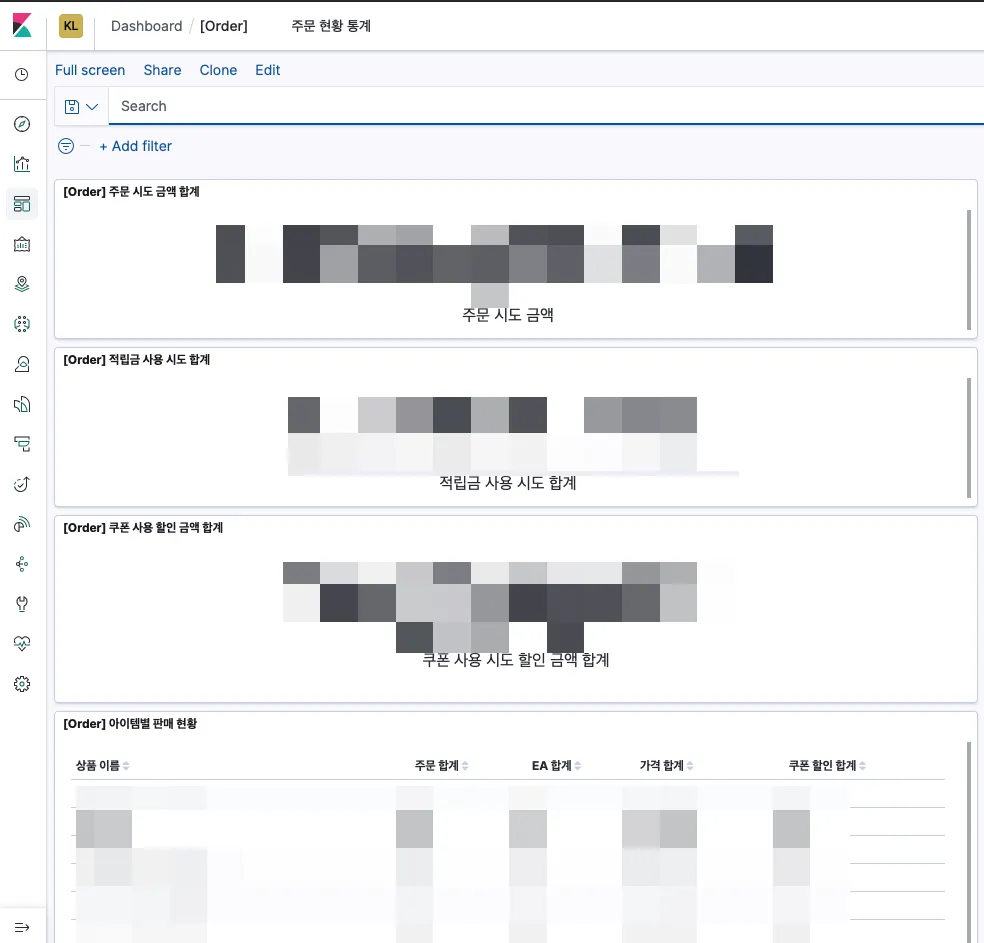Image resolution: width=984 pixels, height=943 pixels.
Task: Click the Kibana logo
Action: (23, 26)
